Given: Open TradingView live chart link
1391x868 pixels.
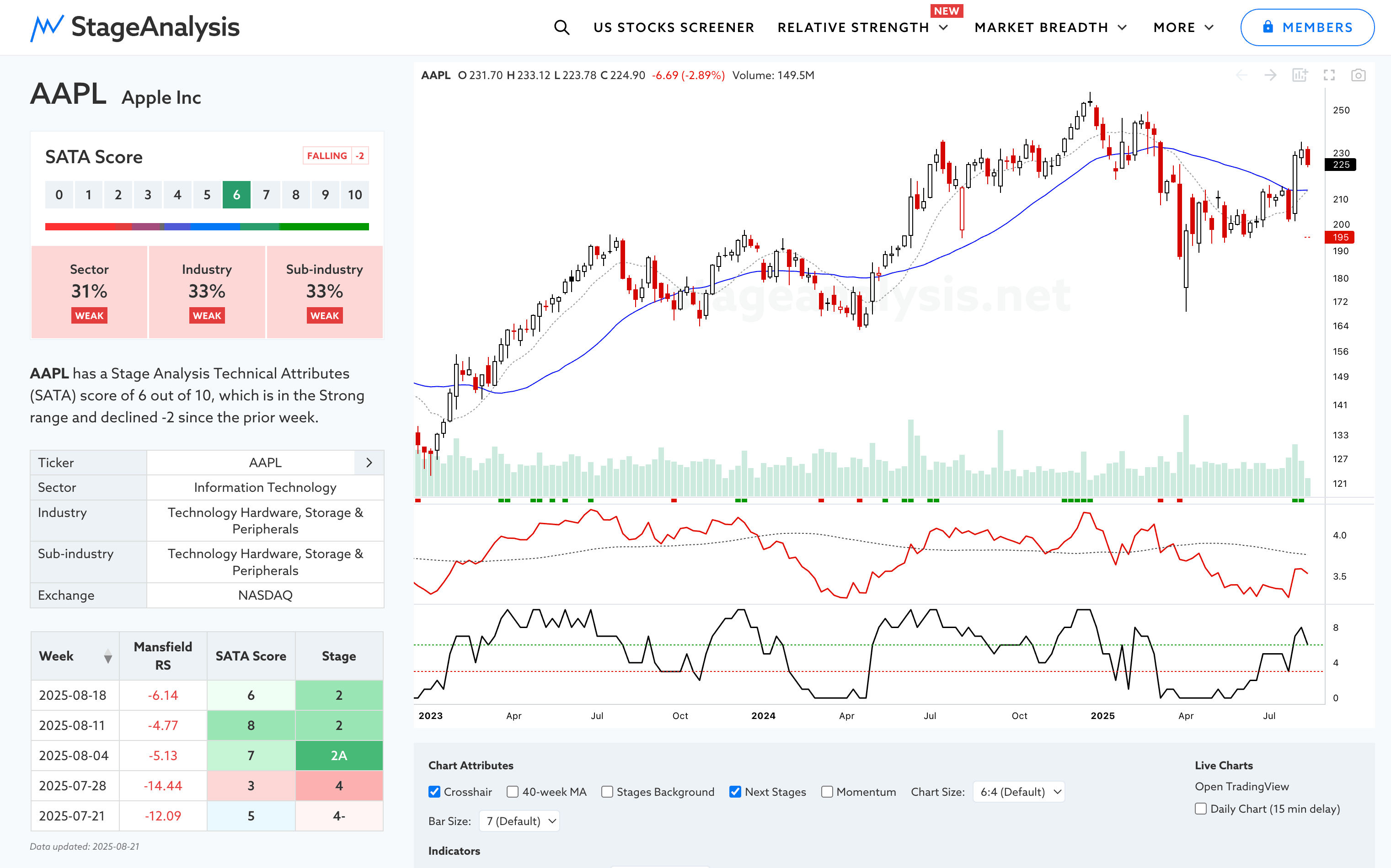Looking at the screenshot, I should (1241, 787).
